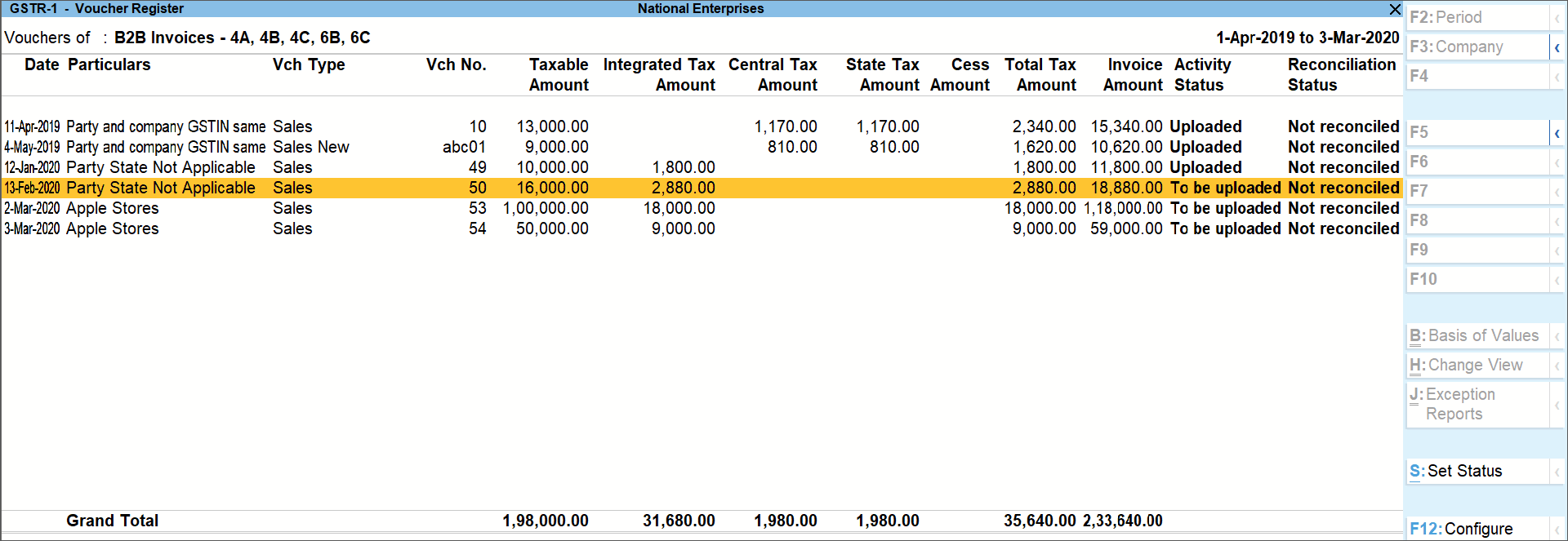Click the Grand Total label
Image resolution: width=1568 pixels, height=541 pixels.
click(x=113, y=521)
